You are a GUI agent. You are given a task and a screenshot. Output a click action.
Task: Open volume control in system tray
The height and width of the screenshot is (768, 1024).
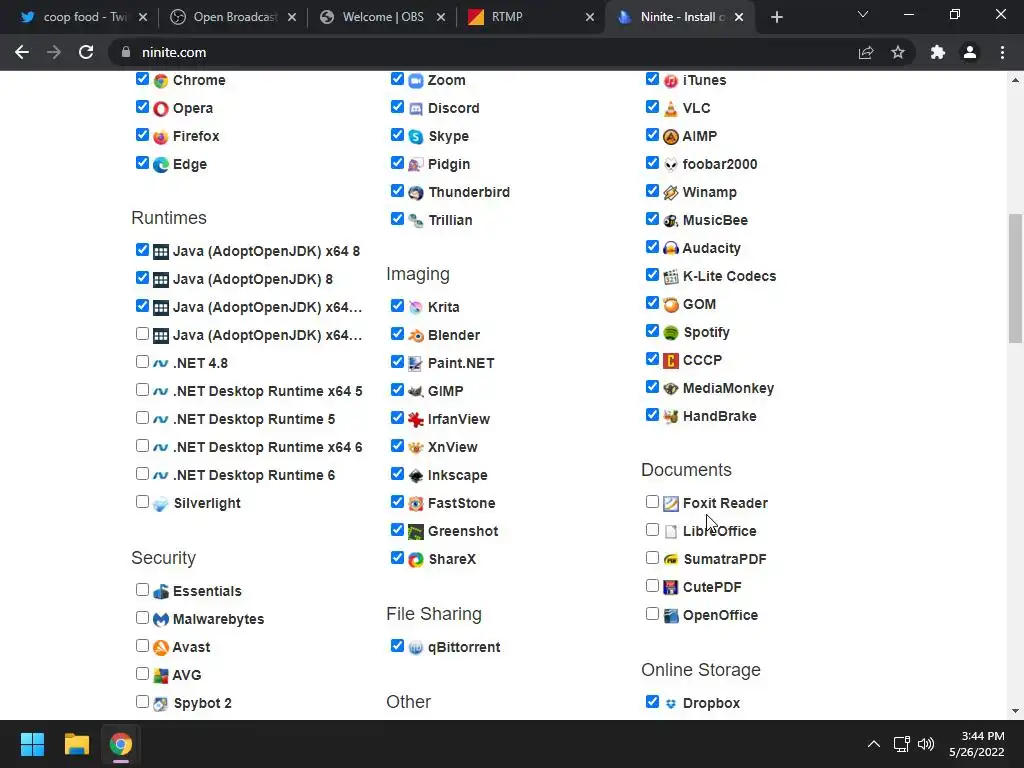tap(926, 744)
